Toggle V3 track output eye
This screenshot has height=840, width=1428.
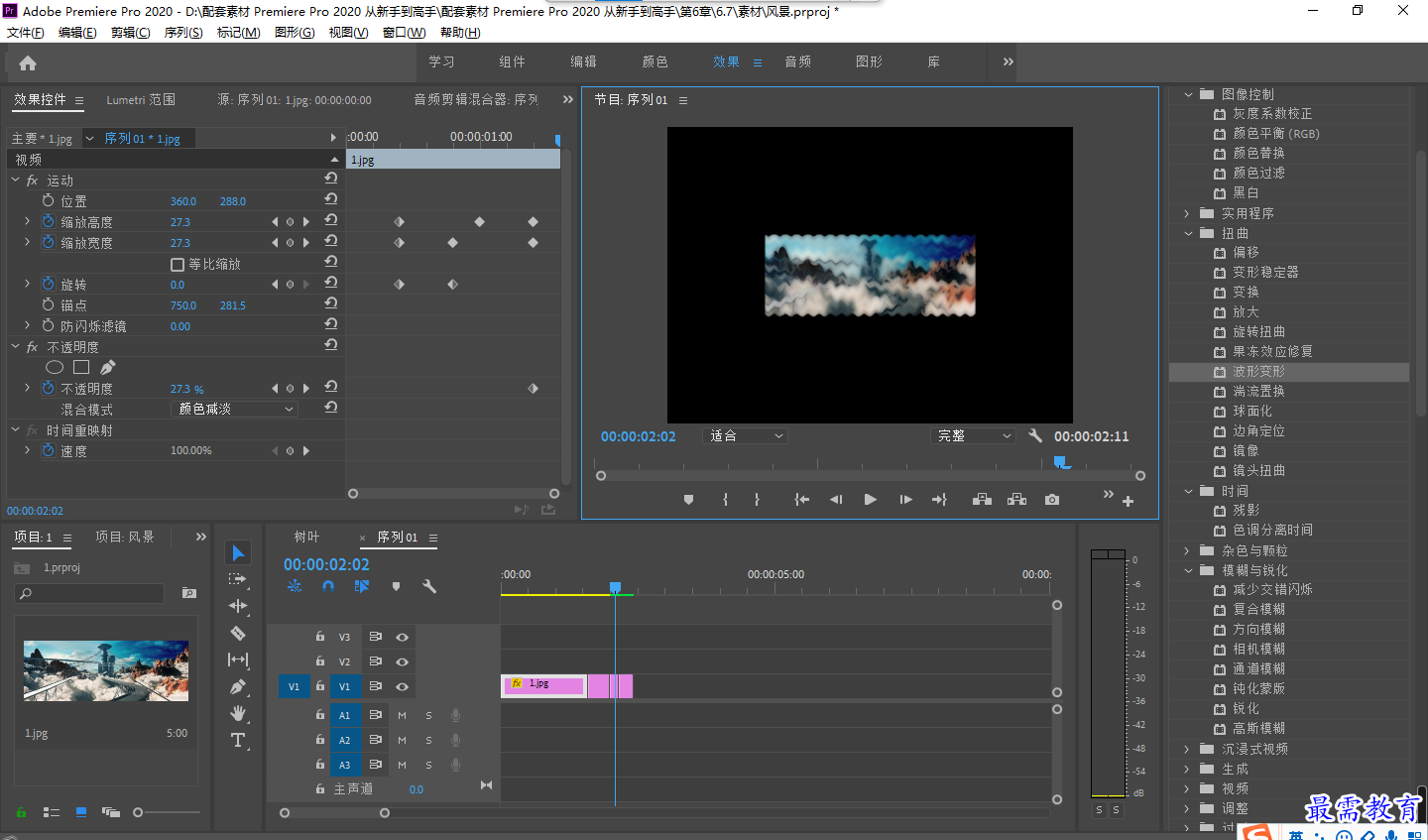403,637
